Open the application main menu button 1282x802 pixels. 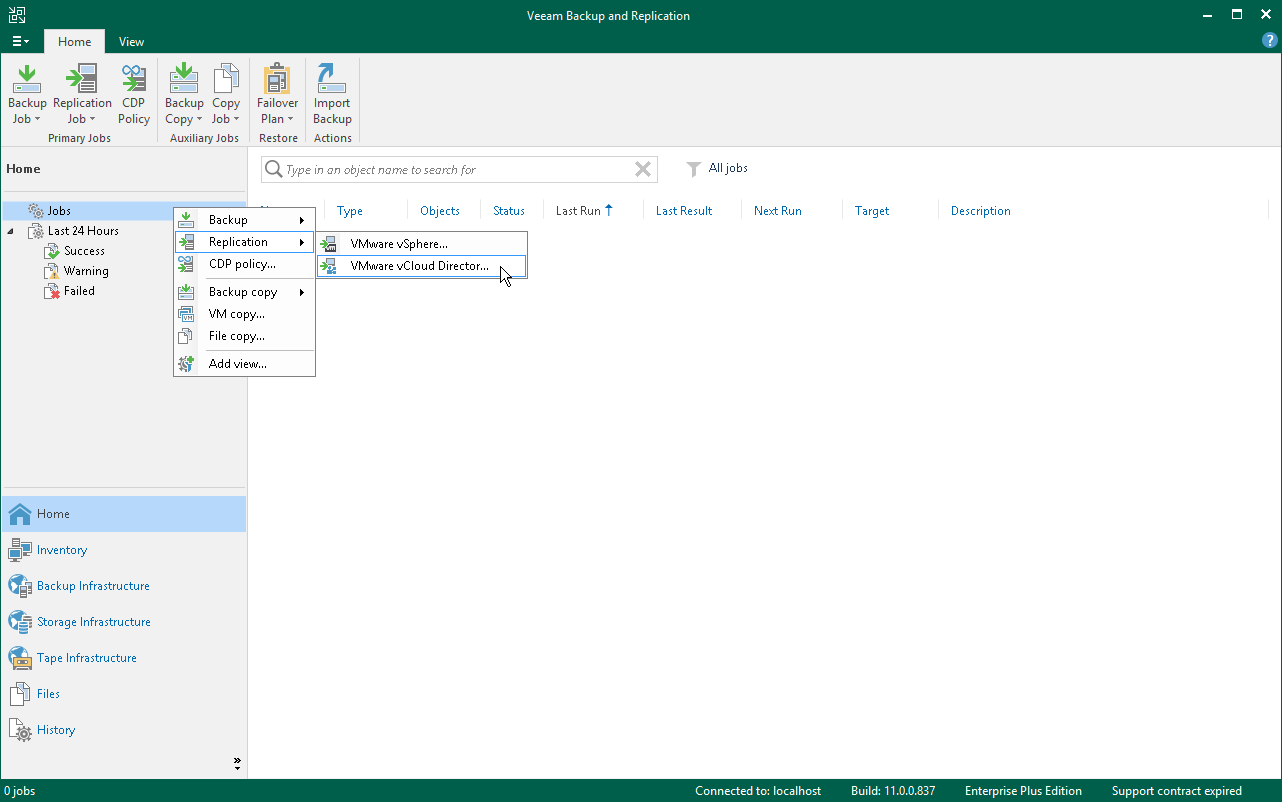pos(20,41)
